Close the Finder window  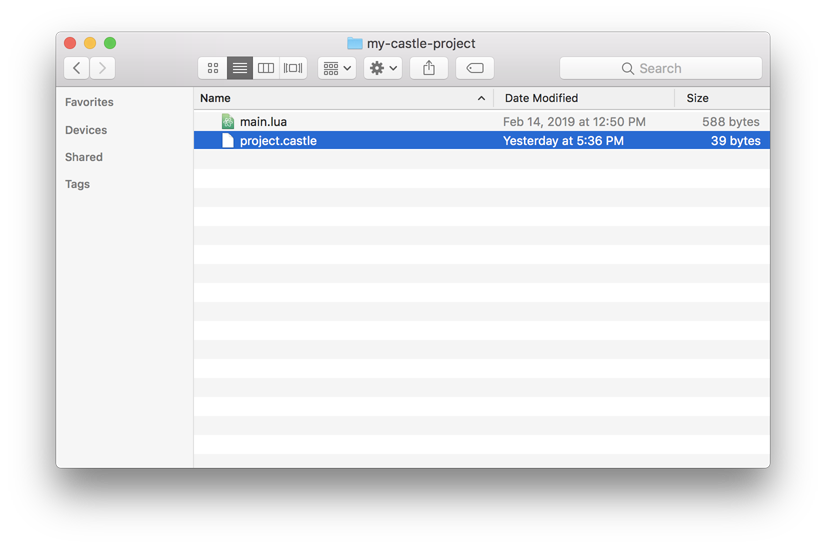click(70, 43)
